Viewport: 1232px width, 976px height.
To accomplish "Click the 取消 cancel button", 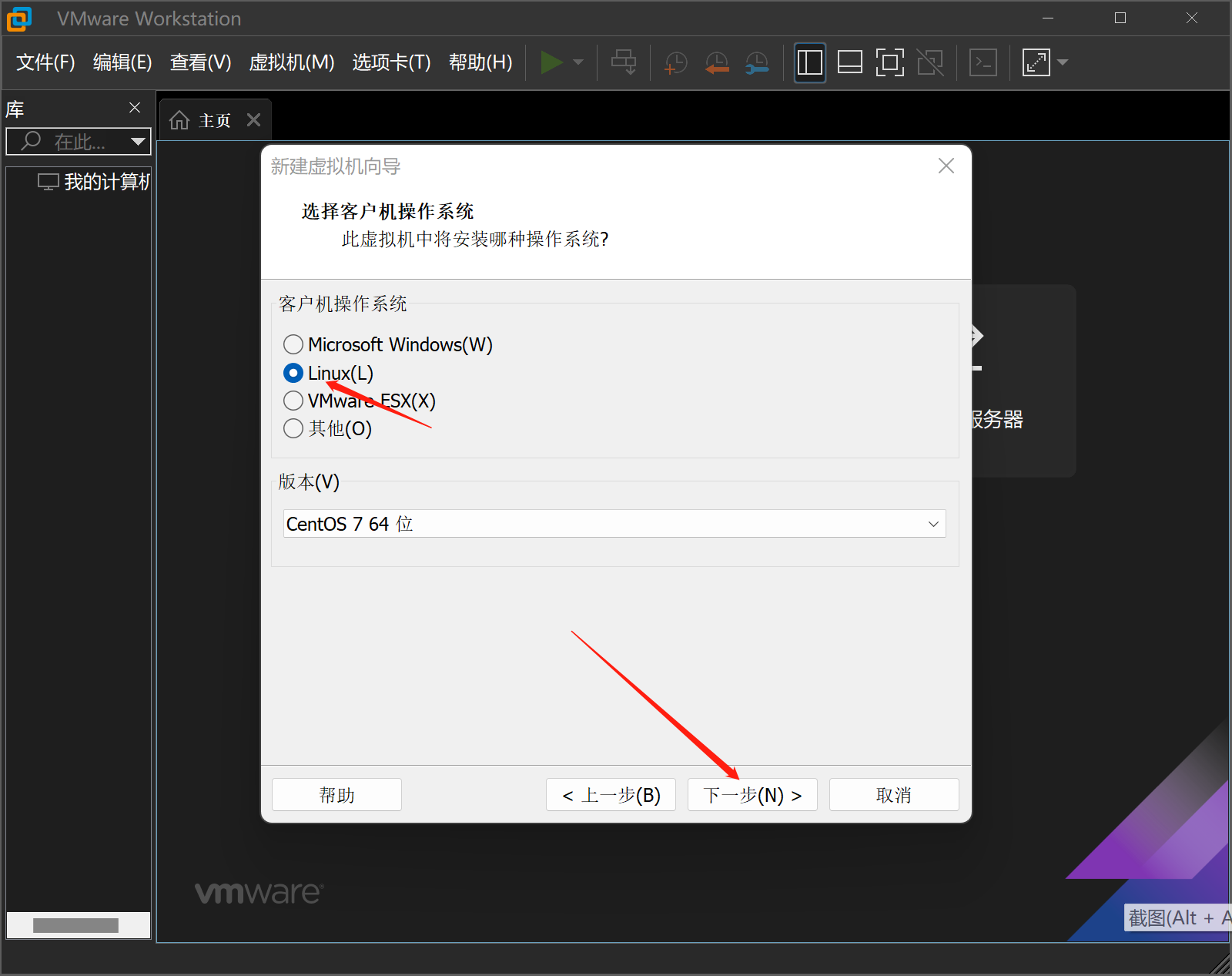I will pyautogui.click(x=894, y=795).
